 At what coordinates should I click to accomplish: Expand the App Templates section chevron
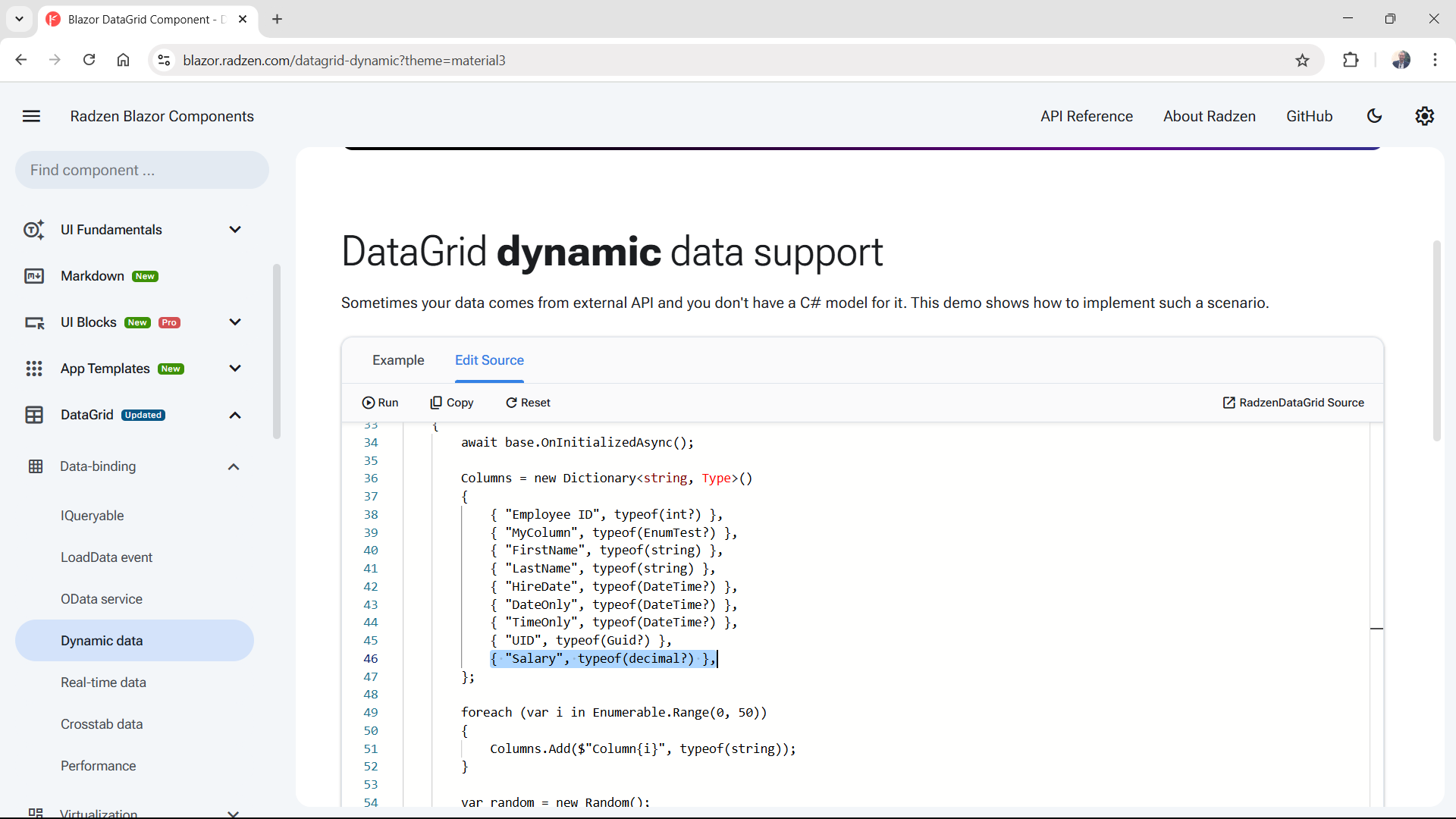pyautogui.click(x=235, y=369)
